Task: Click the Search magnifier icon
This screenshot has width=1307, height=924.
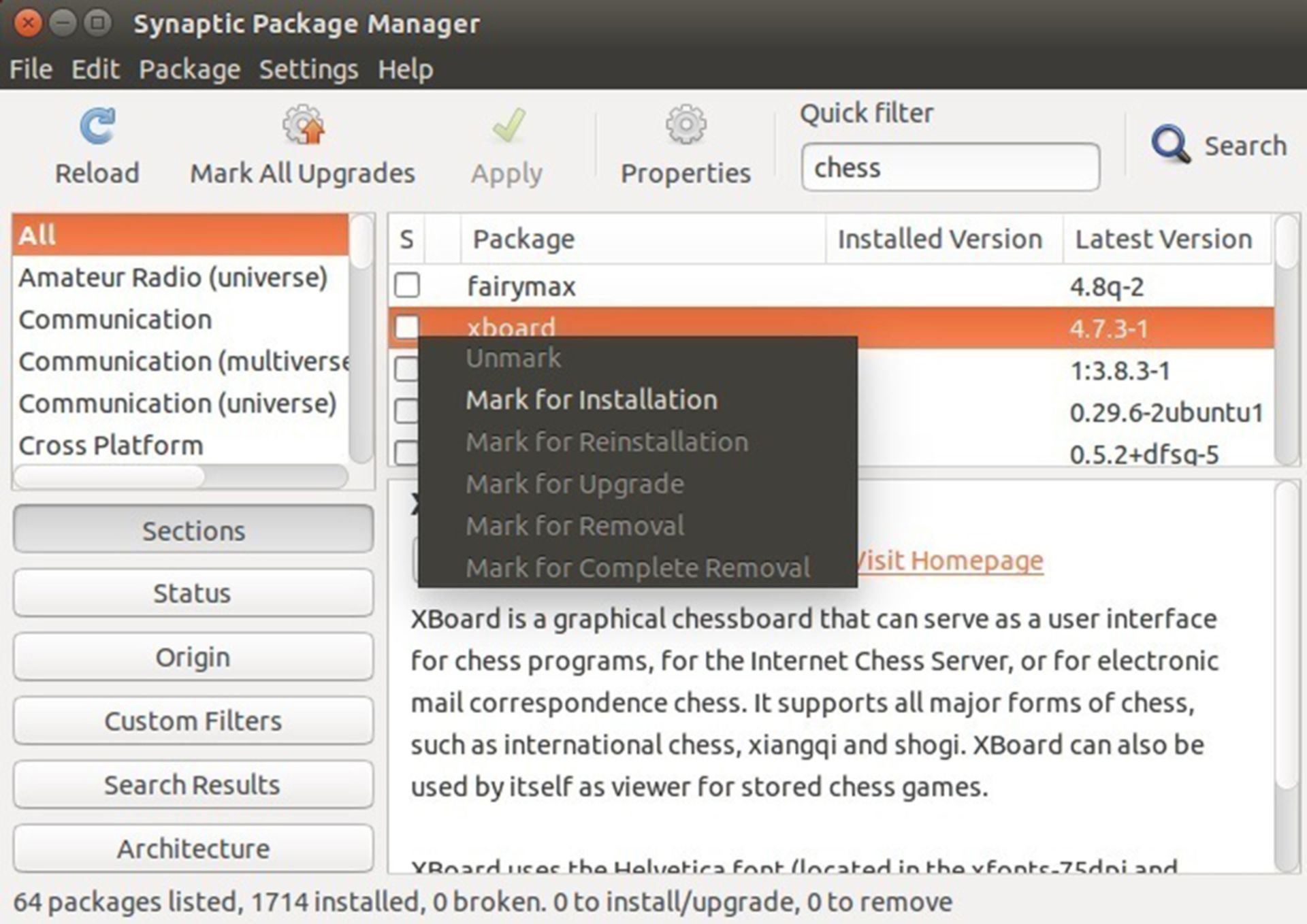Action: (1170, 144)
